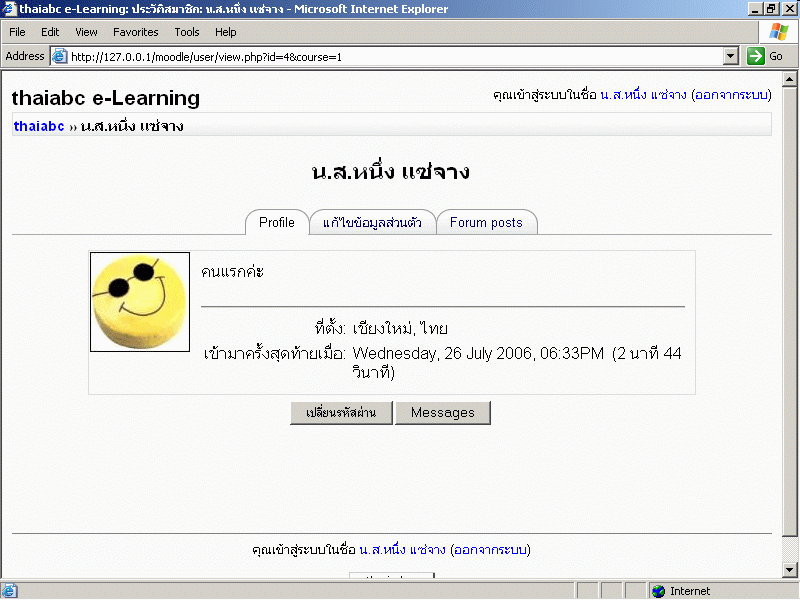The image size is (800, 600).
Task: Open the File menu
Action: point(17,32)
